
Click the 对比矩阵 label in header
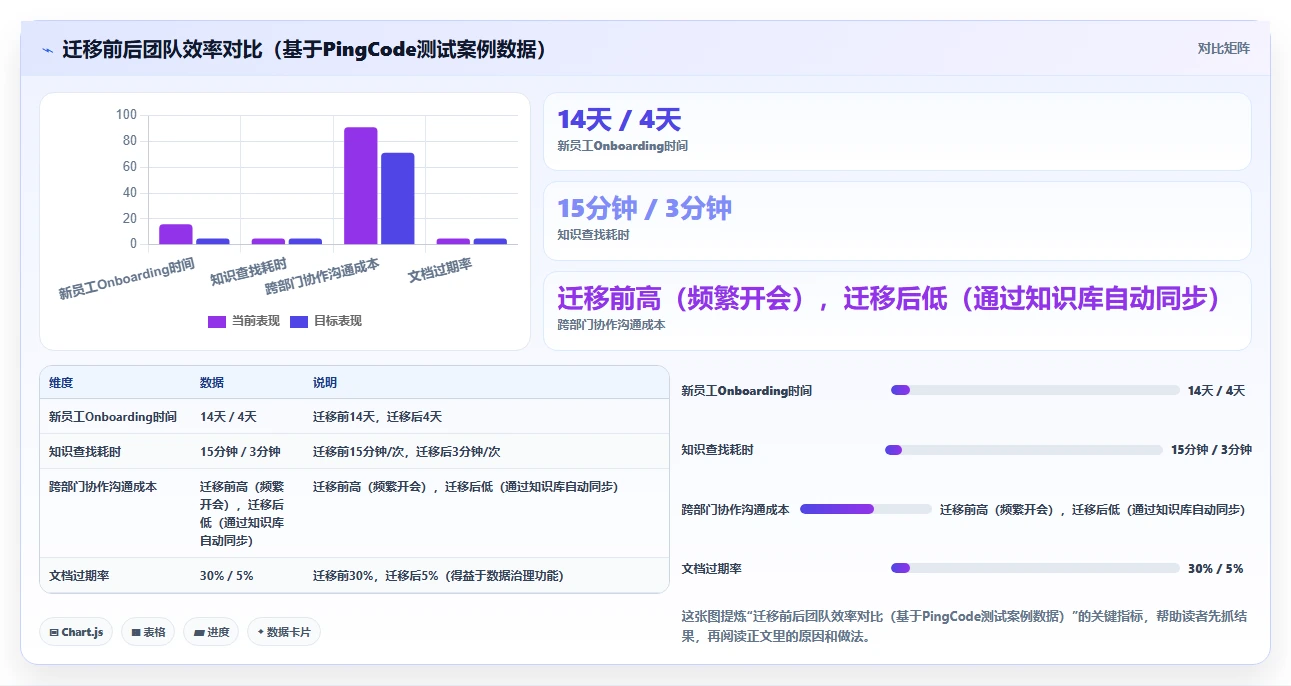point(1223,48)
